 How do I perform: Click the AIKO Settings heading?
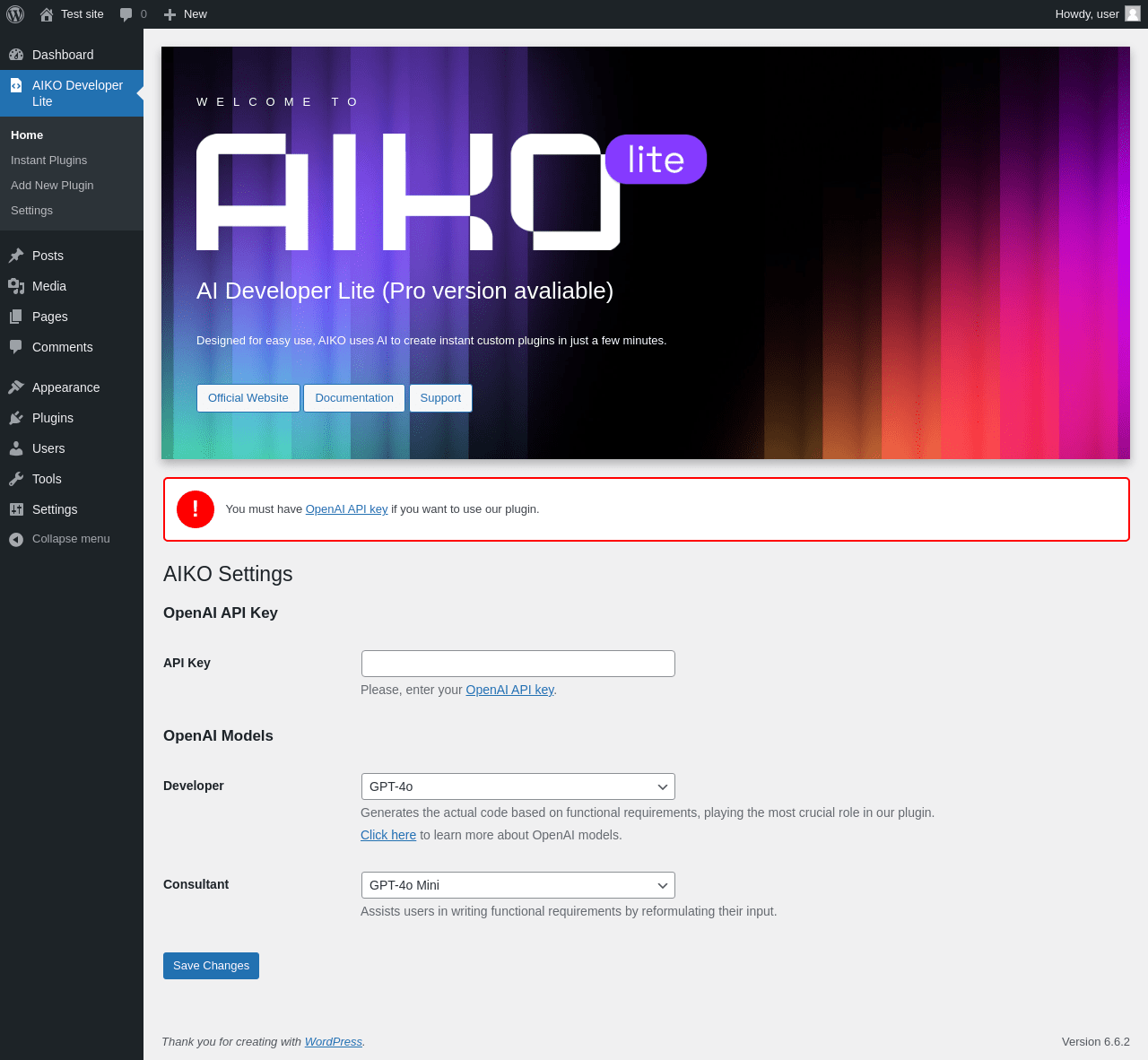click(228, 574)
